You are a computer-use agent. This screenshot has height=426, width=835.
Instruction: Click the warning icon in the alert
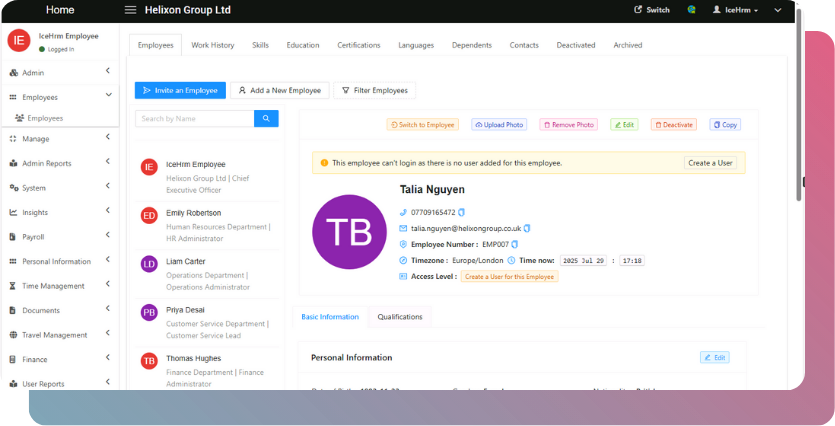pyautogui.click(x=324, y=163)
